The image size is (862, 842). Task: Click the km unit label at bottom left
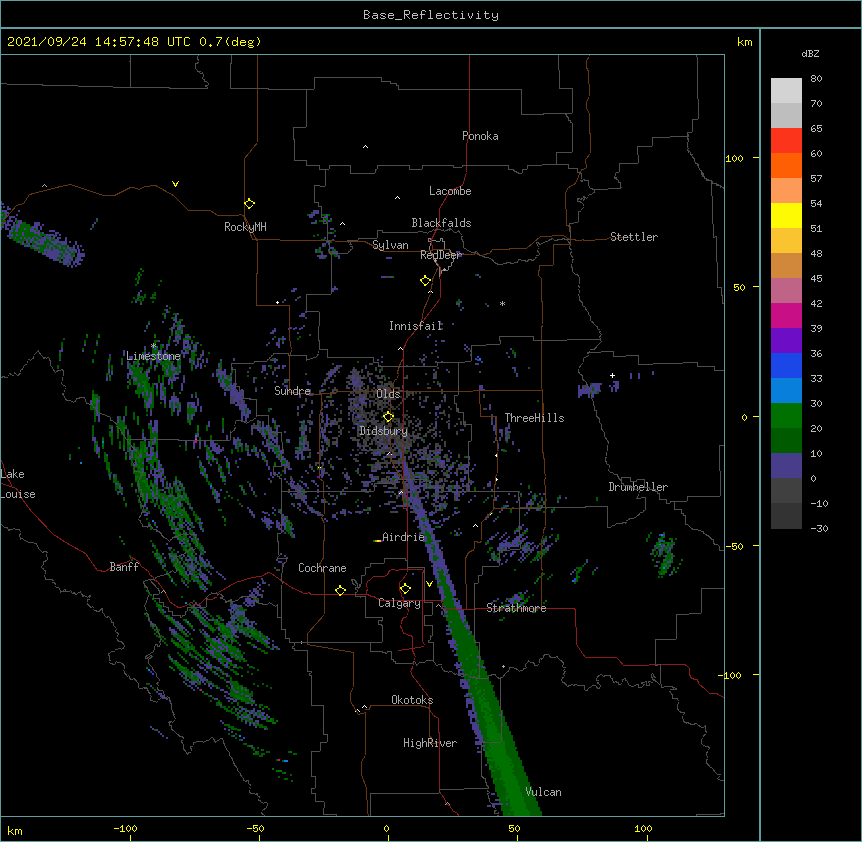pyautogui.click(x=15, y=831)
